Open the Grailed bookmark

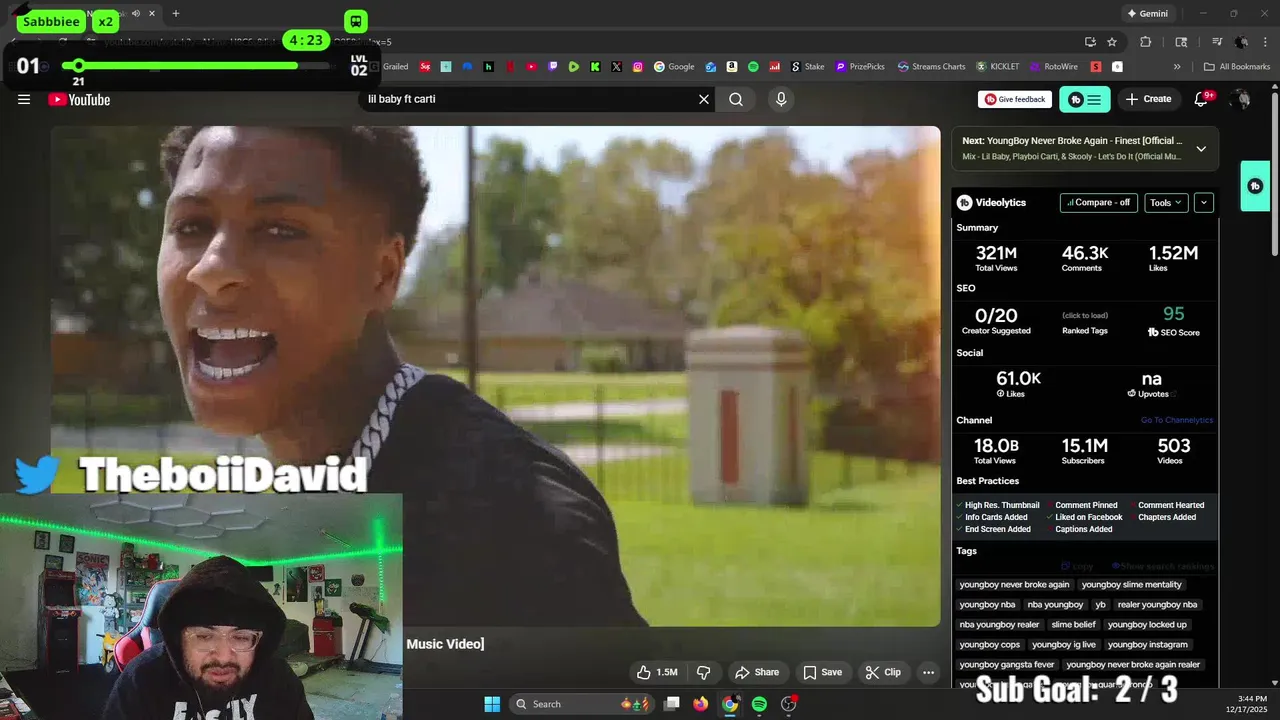[x=389, y=67]
